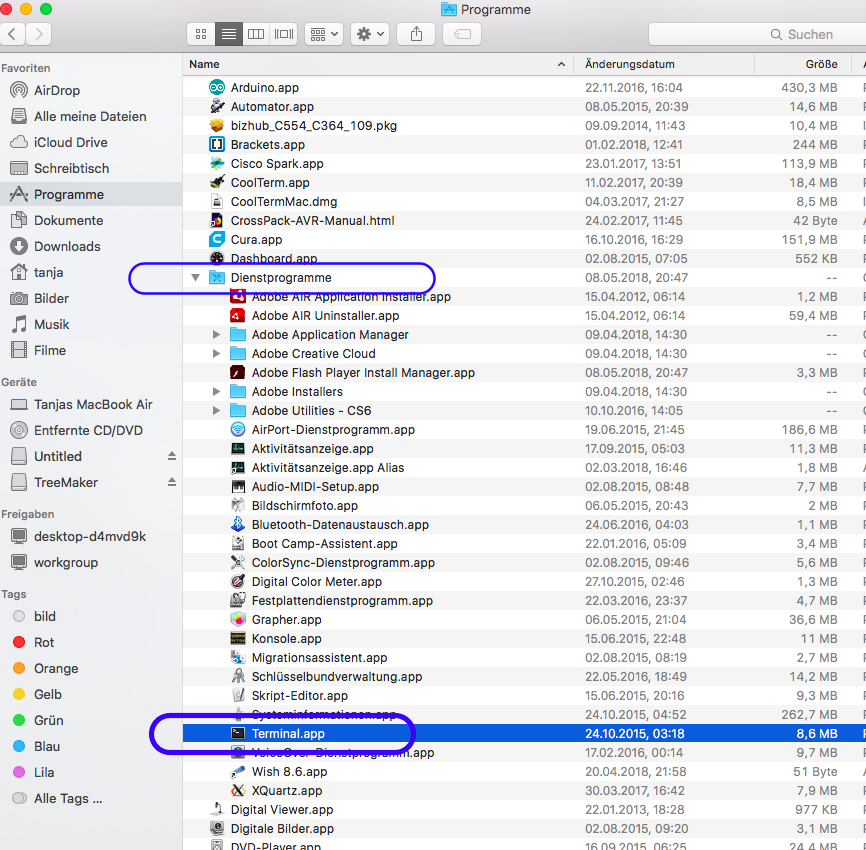Image resolution: width=866 pixels, height=850 pixels.
Task: Click the Suchen search field
Action: 757,34
